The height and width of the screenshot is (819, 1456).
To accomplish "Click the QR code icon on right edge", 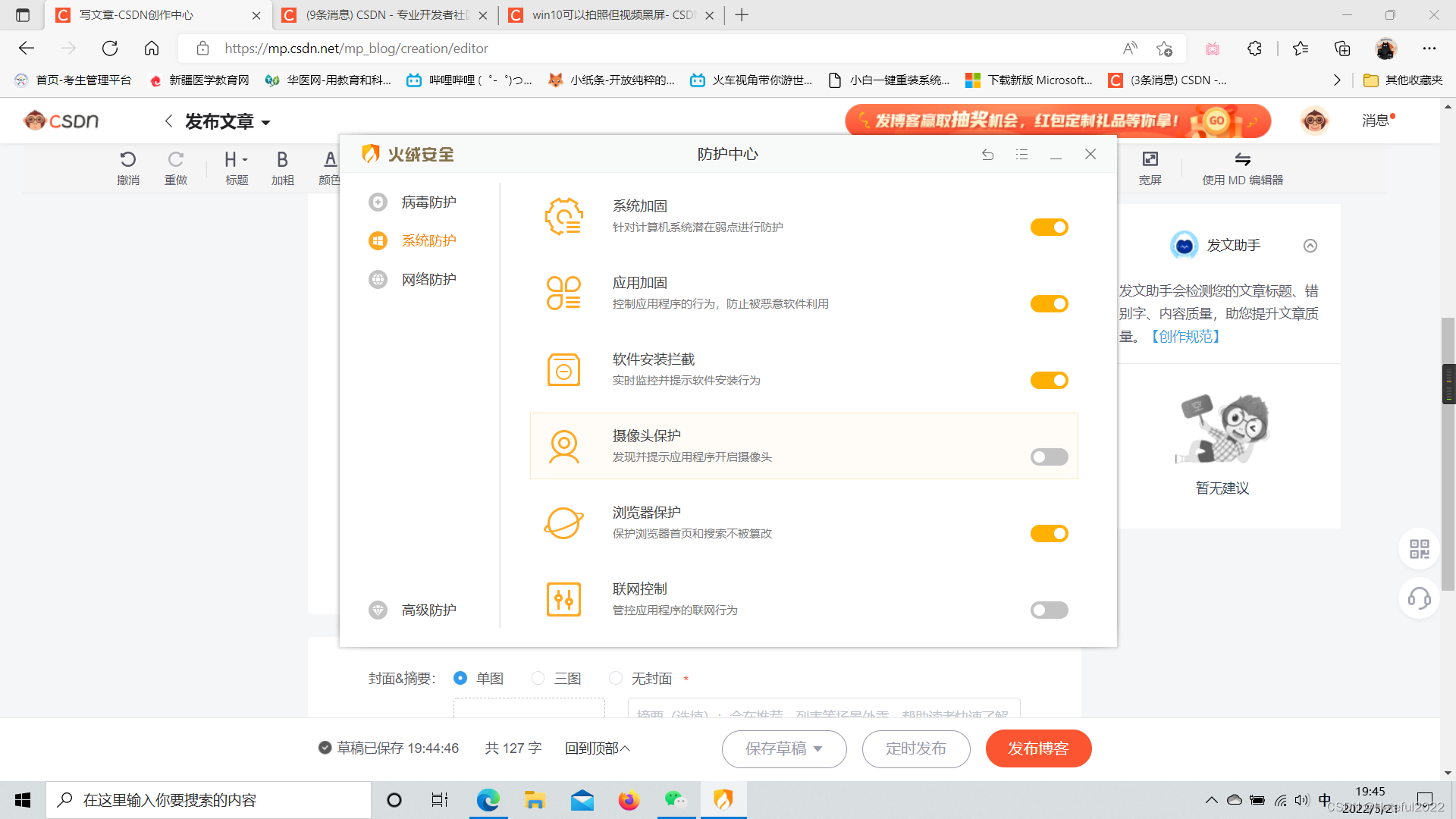I will [x=1419, y=549].
